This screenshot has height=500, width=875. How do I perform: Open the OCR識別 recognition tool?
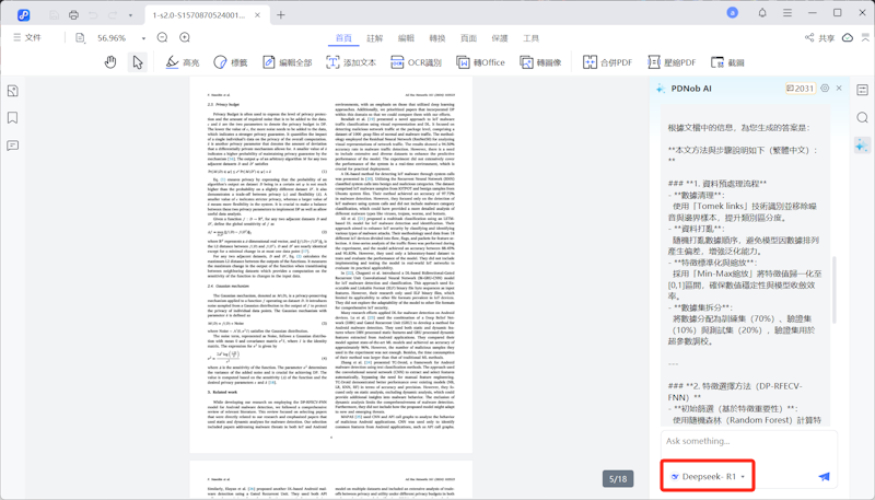[418, 62]
